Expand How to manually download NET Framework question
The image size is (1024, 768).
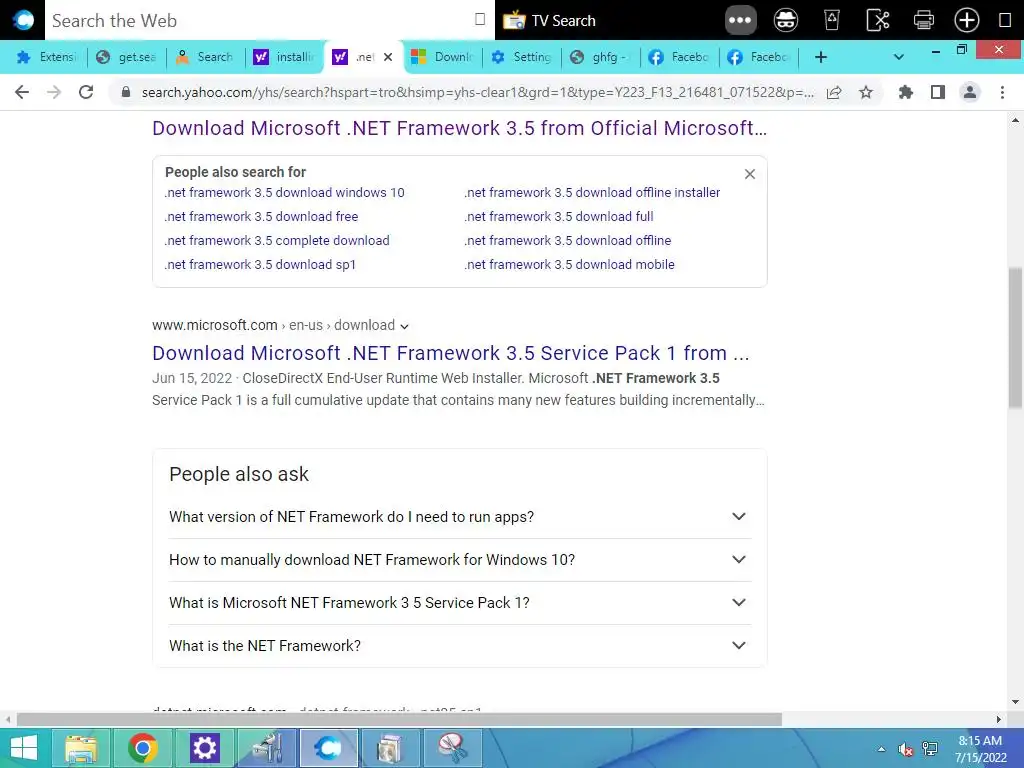tap(460, 560)
